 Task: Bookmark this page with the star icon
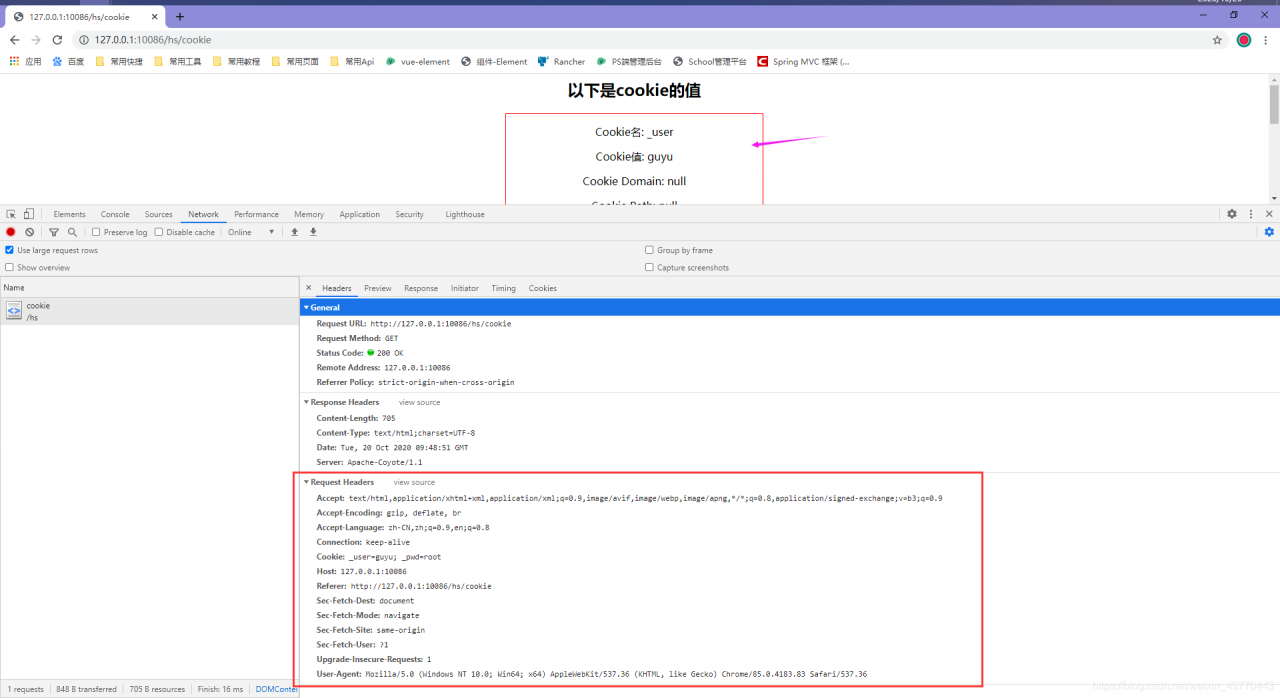click(1217, 40)
